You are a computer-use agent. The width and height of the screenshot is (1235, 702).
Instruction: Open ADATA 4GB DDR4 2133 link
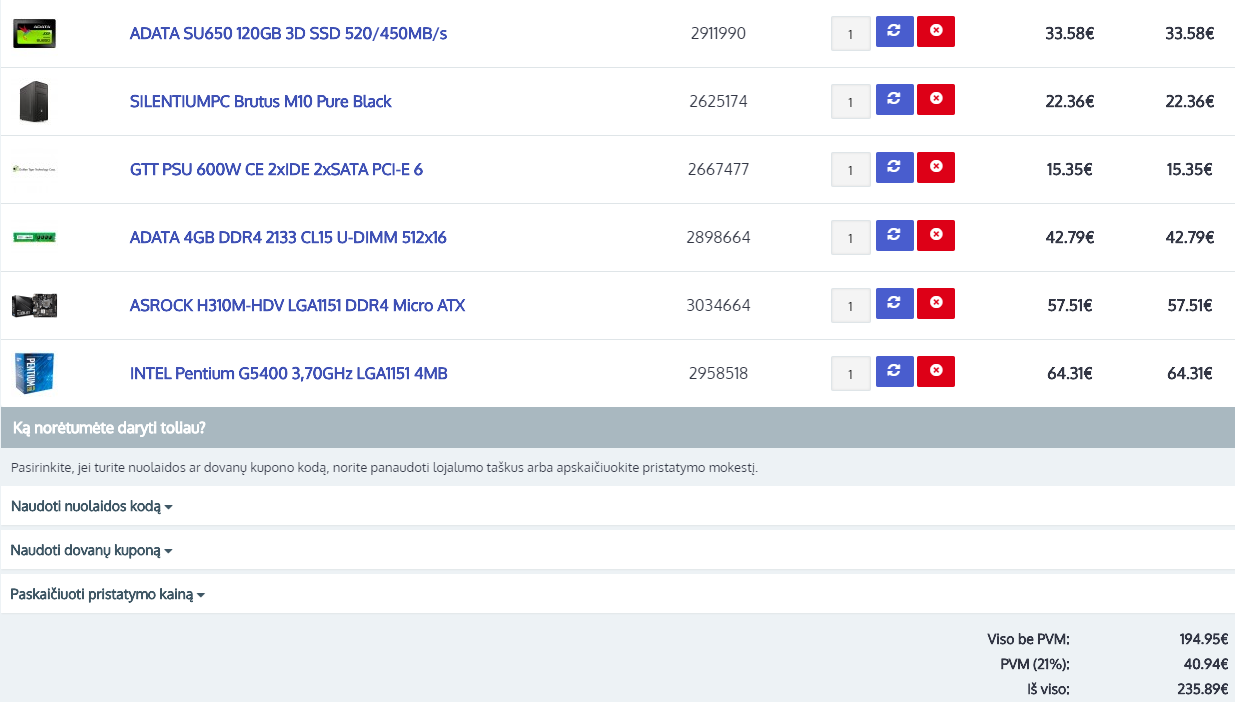click(x=288, y=237)
